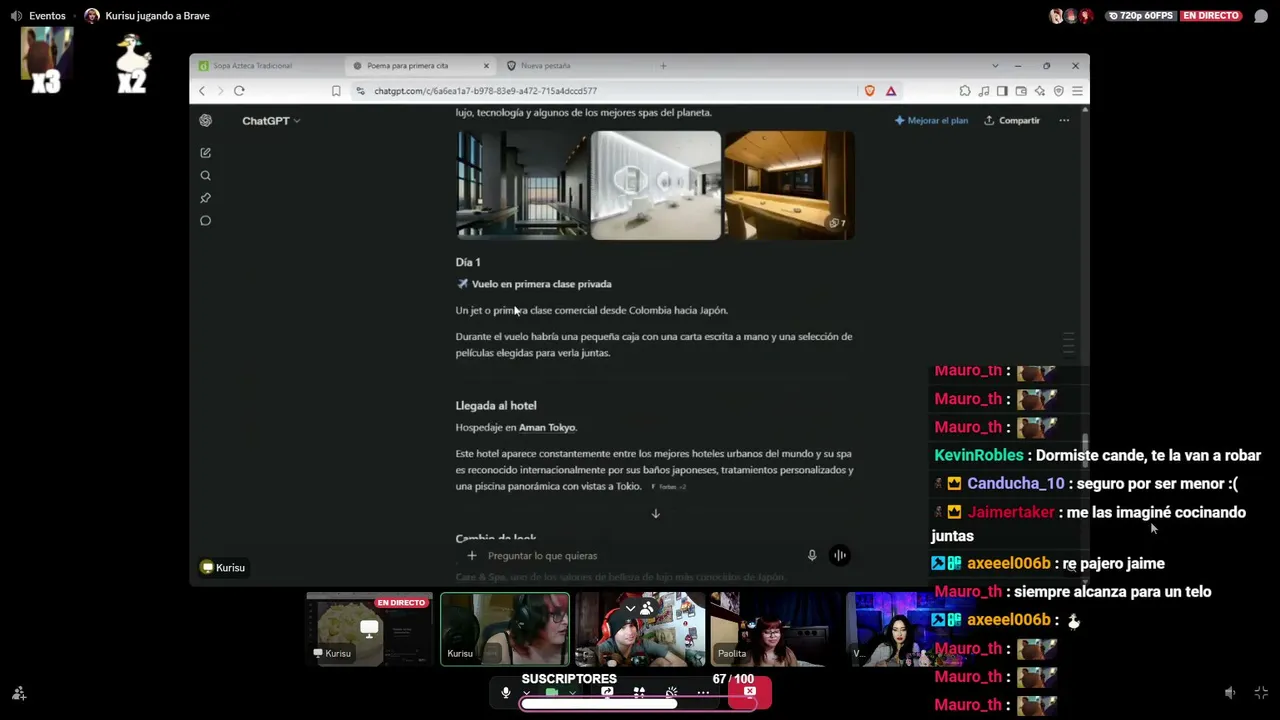Open the white spa room image

(x=656, y=185)
